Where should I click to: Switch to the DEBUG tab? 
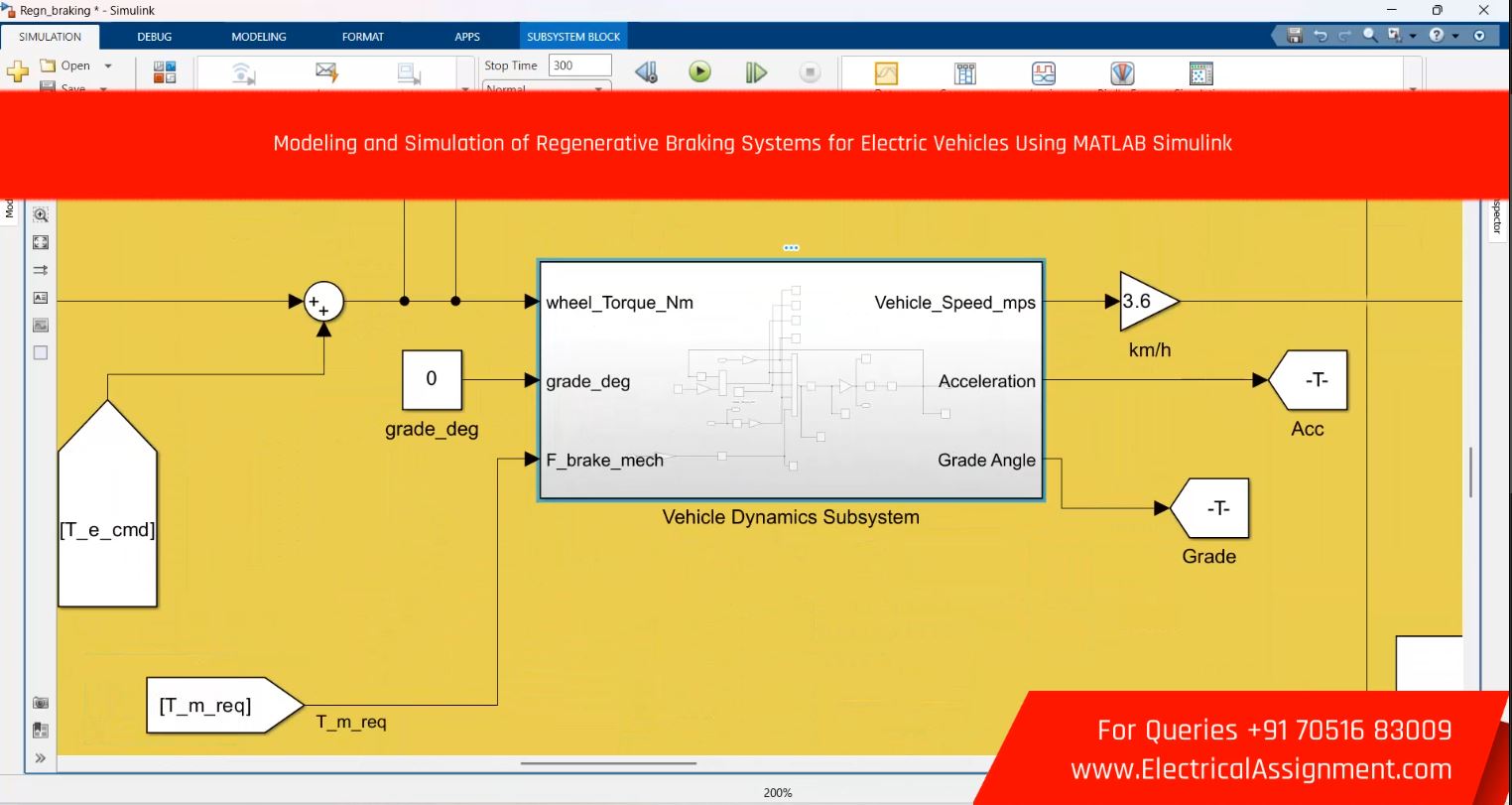155,37
